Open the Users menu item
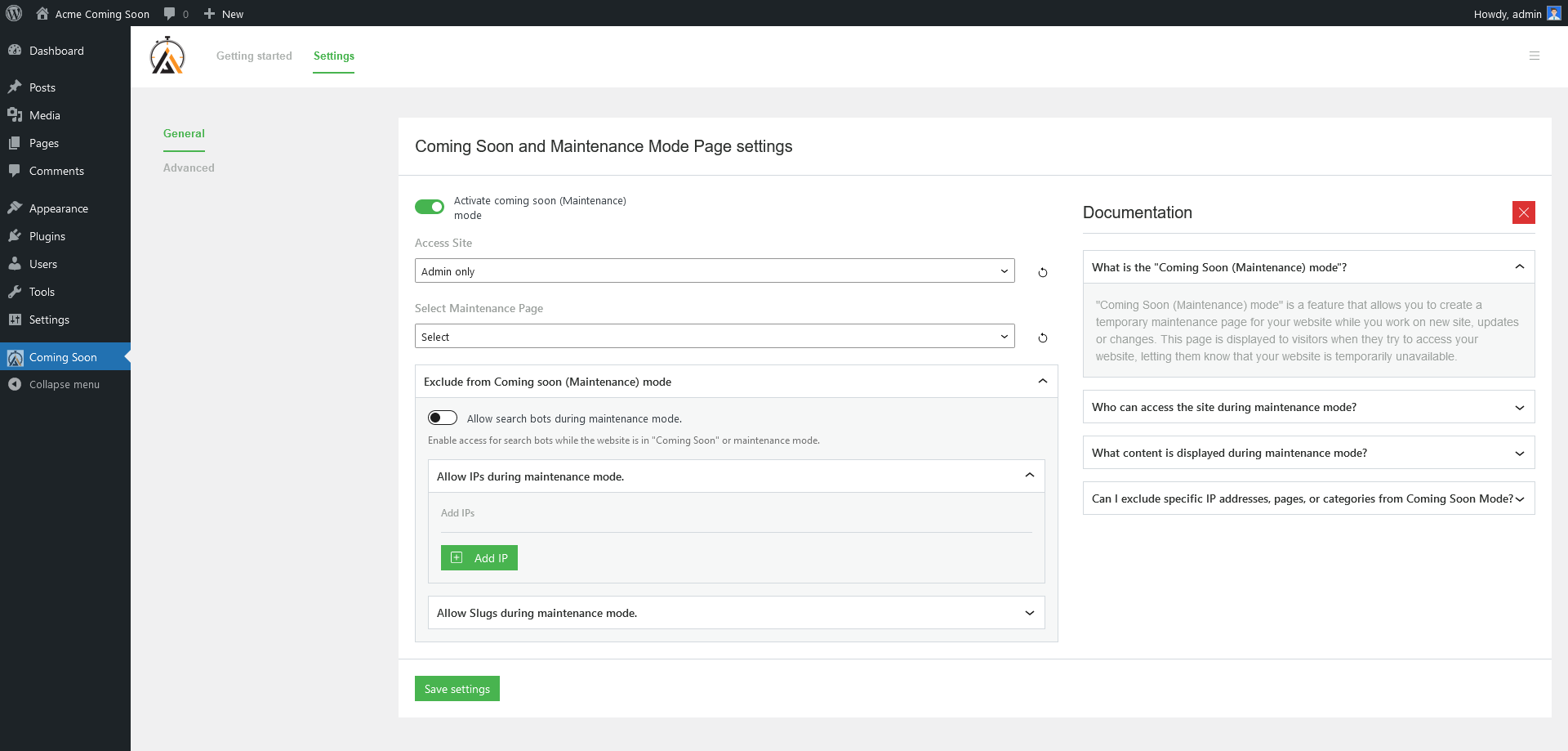 [65, 264]
